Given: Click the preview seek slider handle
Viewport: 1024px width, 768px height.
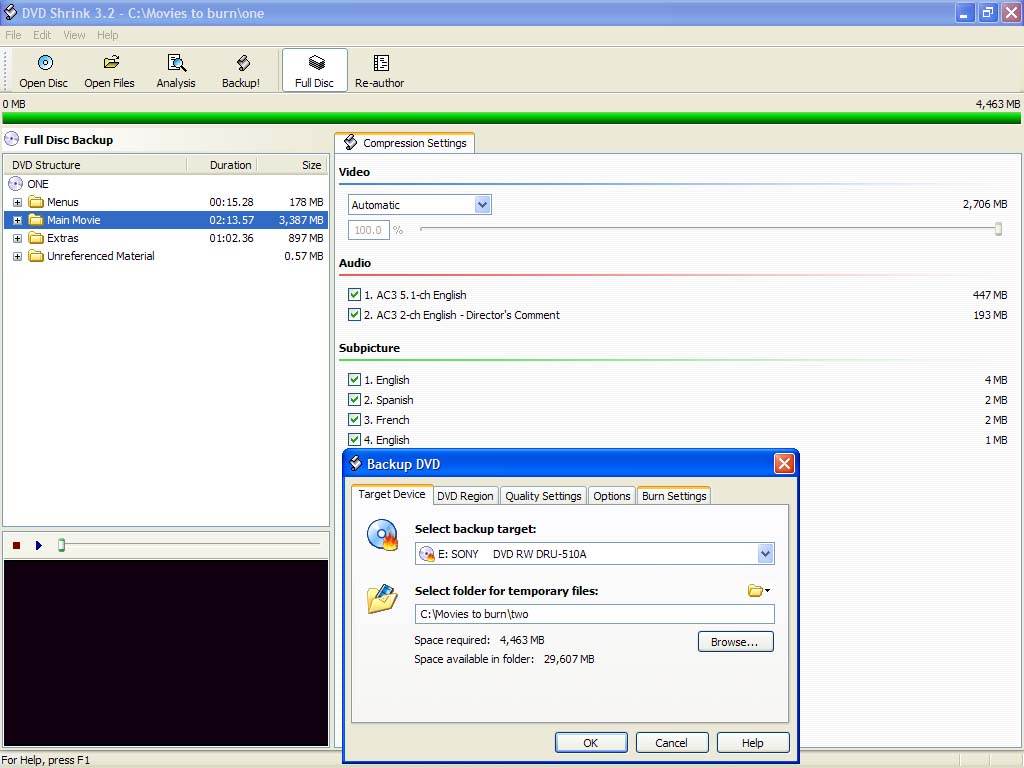Looking at the screenshot, I should click(61, 545).
